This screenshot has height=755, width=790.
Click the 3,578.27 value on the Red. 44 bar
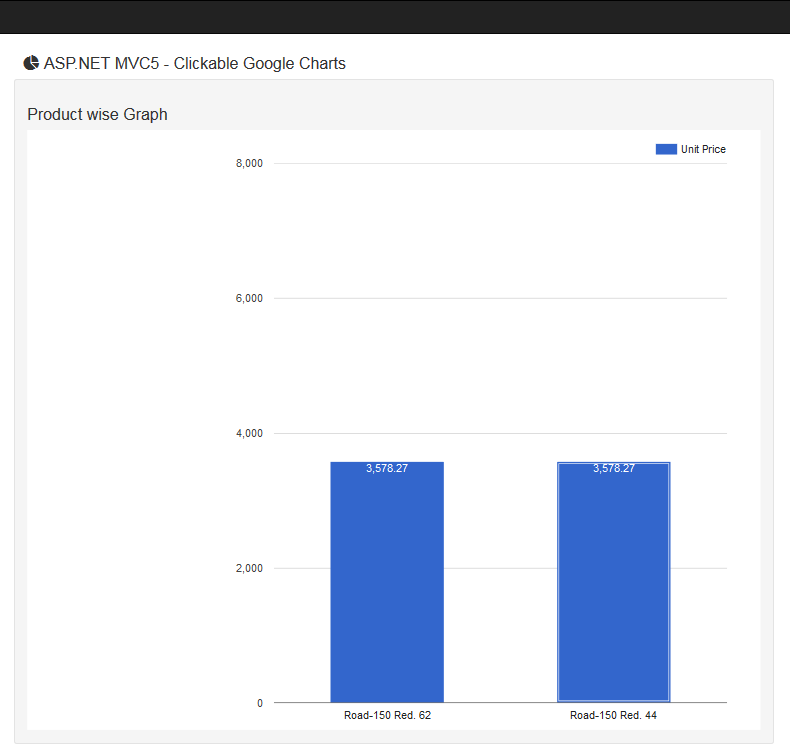coord(613,468)
